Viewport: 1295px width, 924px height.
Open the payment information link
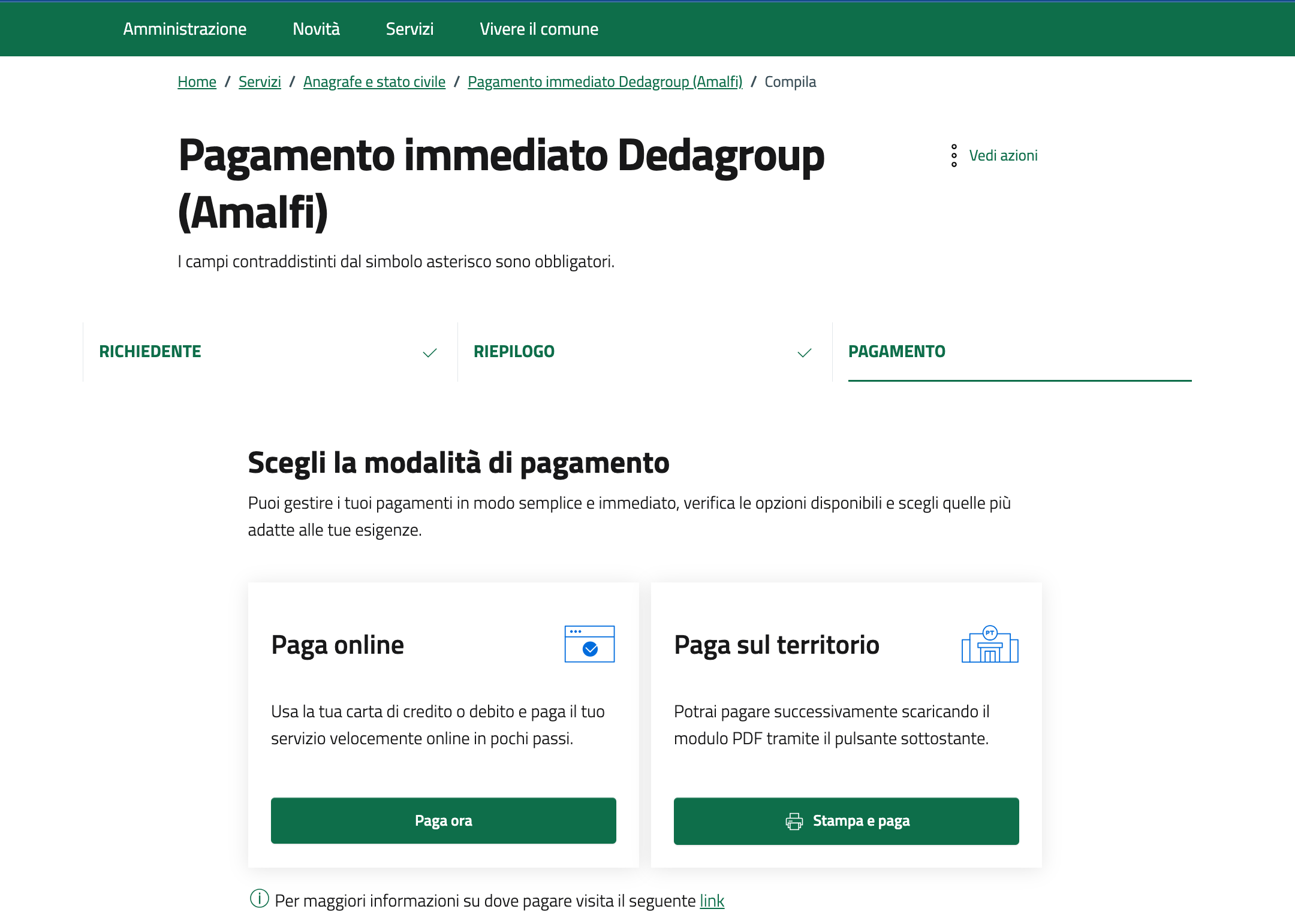click(712, 901)
